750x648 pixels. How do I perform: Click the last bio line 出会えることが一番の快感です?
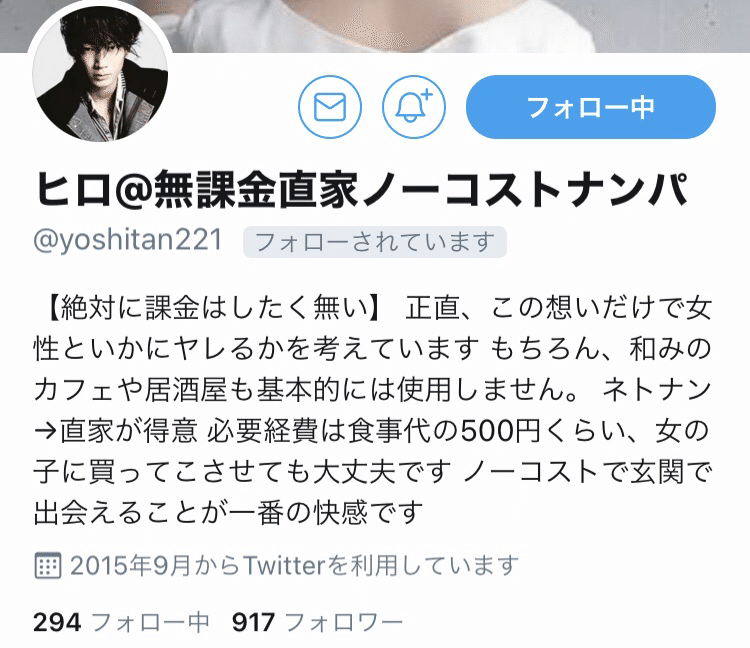[x=229, y=513]
